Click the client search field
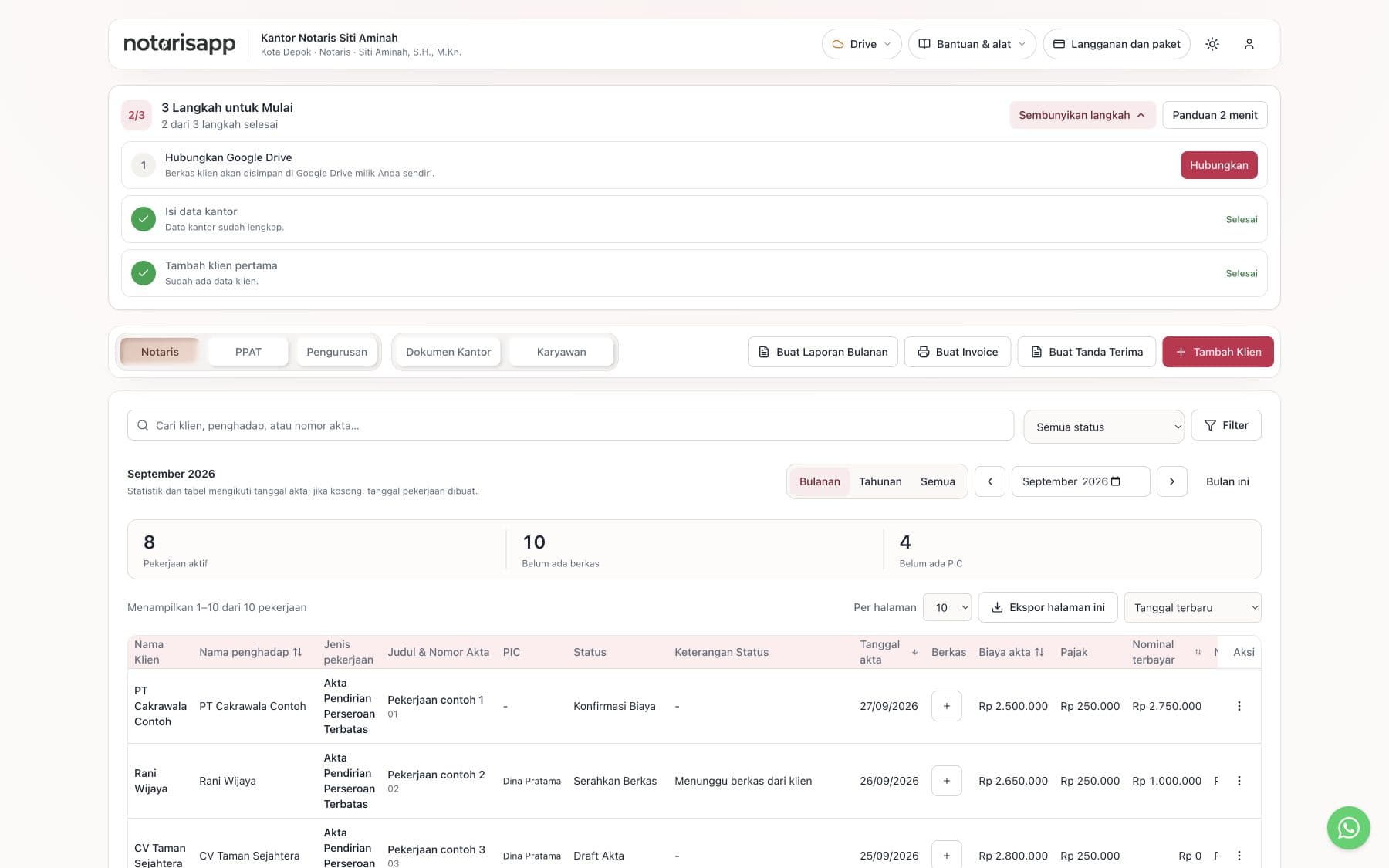Image resolution: width=1389 pixels, height=868 pixels. [570, 425]
